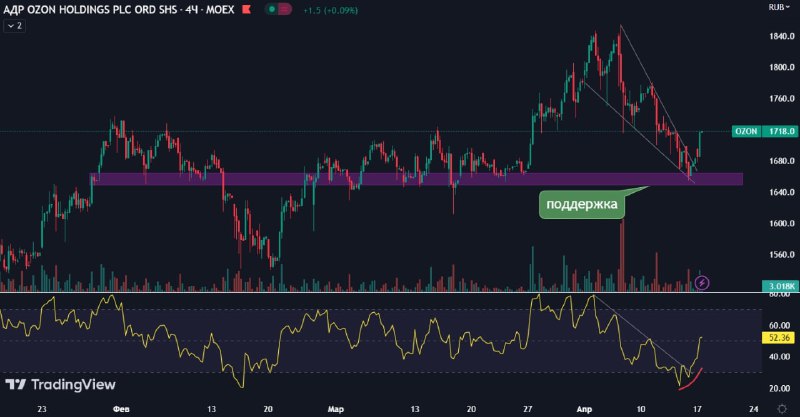The image size is (800, 417).
Task: Click the +1.5 (+0.09%) price change text
Action: 330,10
